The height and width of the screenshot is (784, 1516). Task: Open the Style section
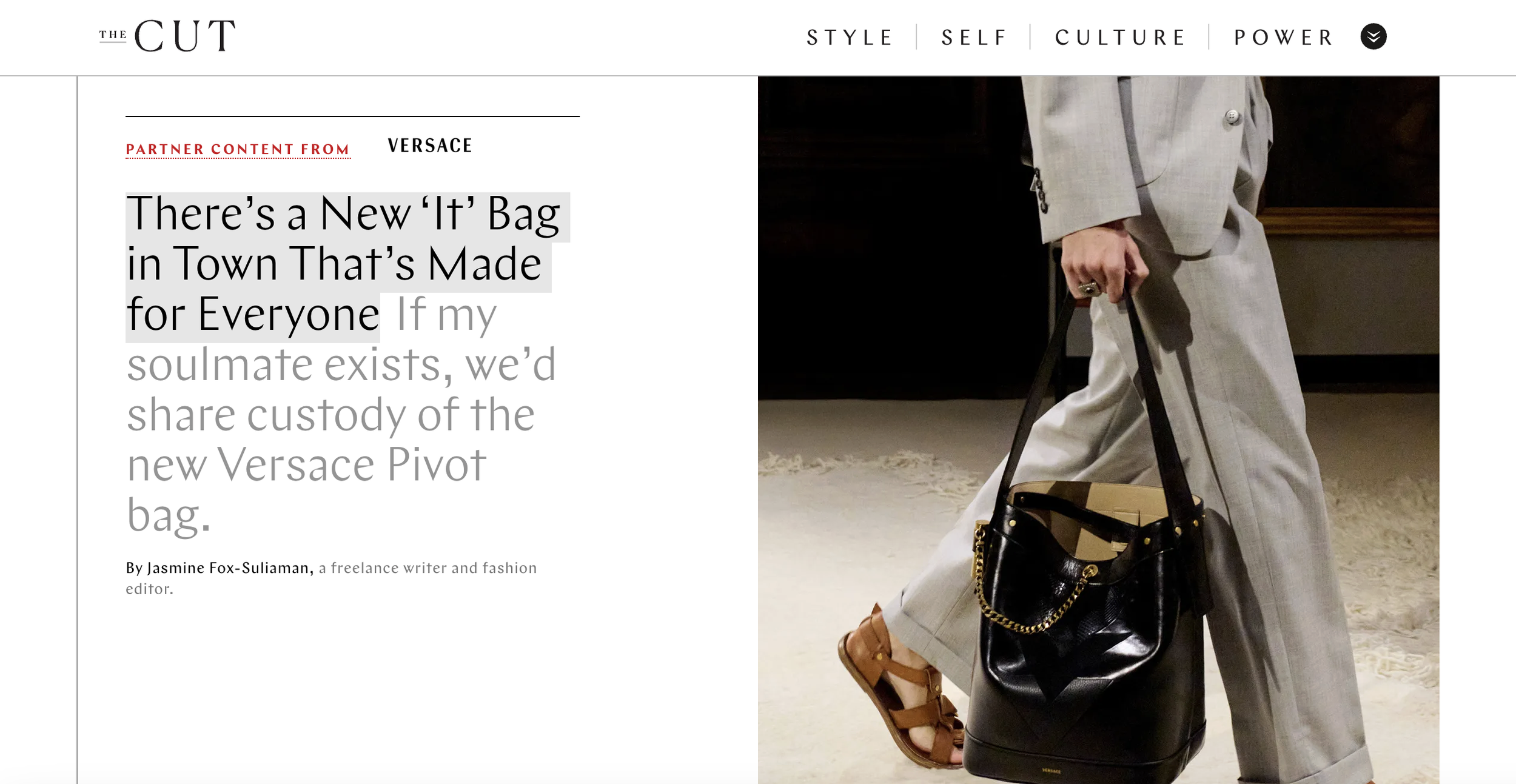click(850, 38)
